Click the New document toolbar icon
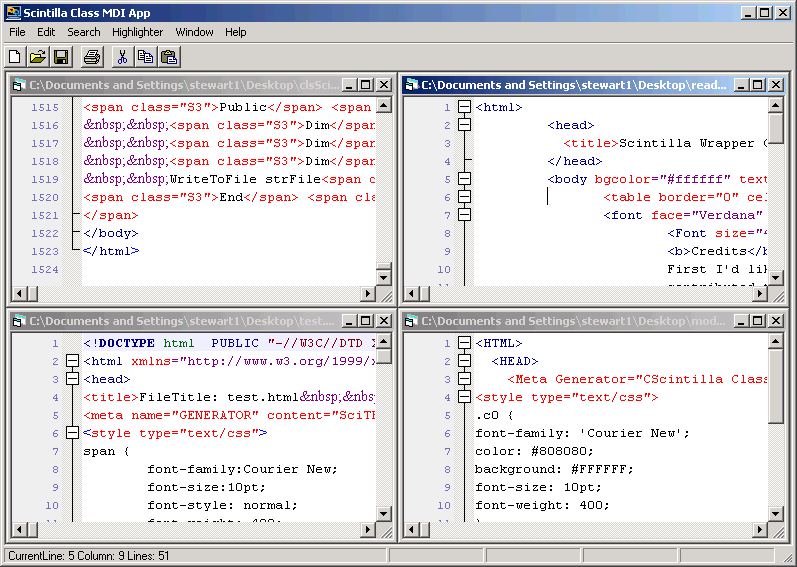 [15, 57]
